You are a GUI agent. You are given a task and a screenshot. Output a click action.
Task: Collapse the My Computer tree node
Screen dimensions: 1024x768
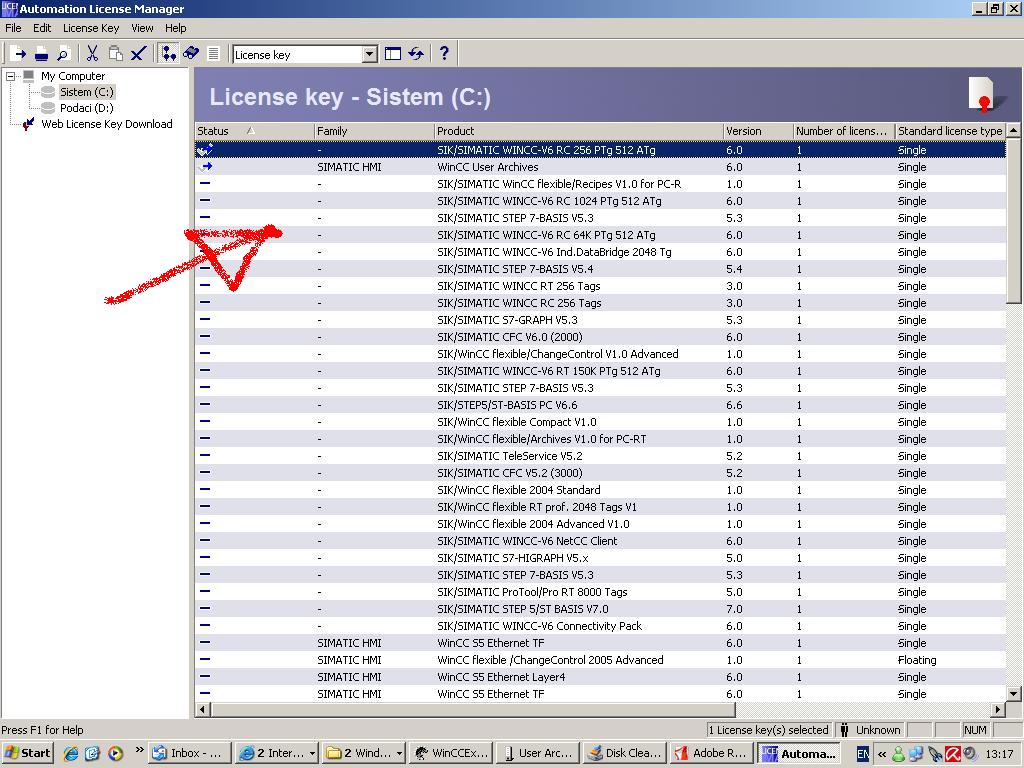point(10,76)
